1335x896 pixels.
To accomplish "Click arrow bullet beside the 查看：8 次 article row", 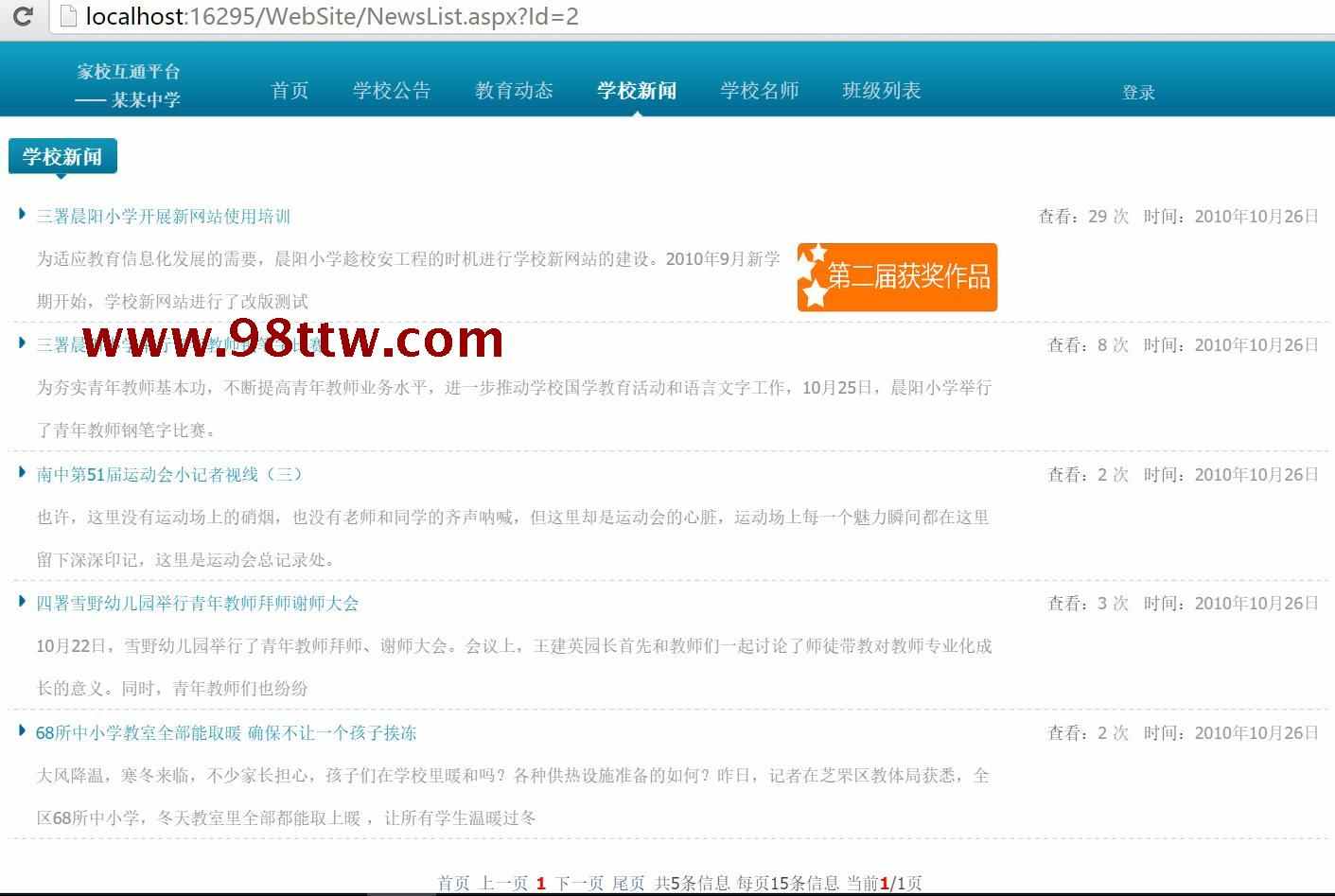I will coord(22,343).
